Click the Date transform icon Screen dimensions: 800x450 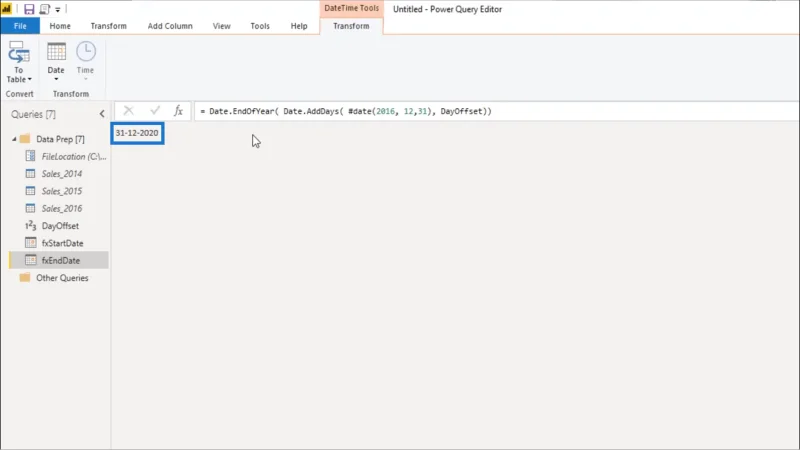coord(56,52)
